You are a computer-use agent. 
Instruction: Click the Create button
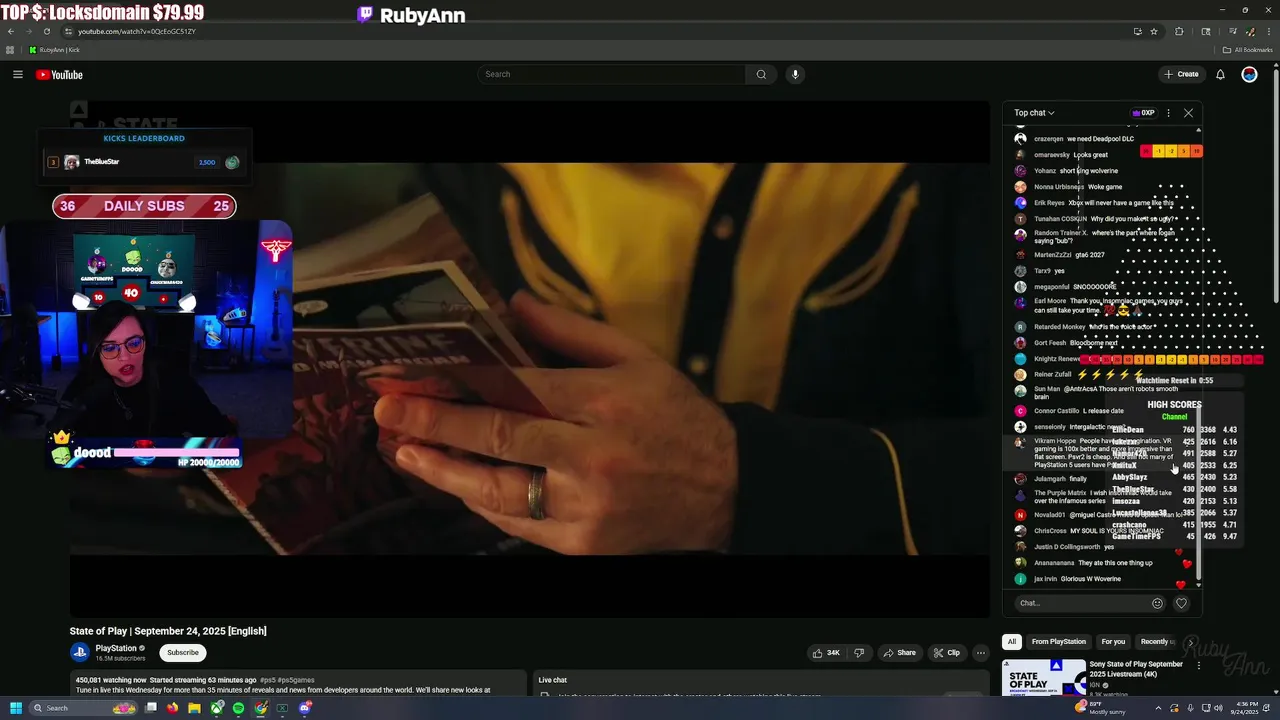(1181, 74)
